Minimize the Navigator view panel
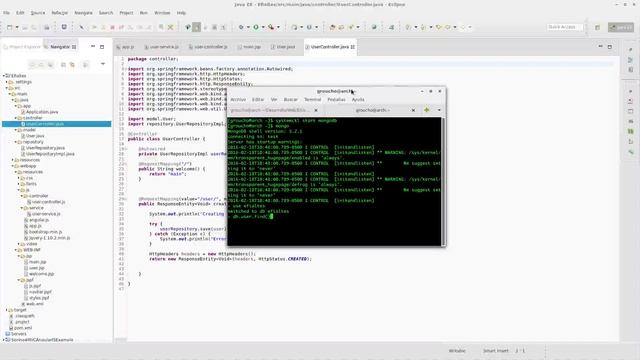Screen dimensions: 640x360 click(93, 47)
